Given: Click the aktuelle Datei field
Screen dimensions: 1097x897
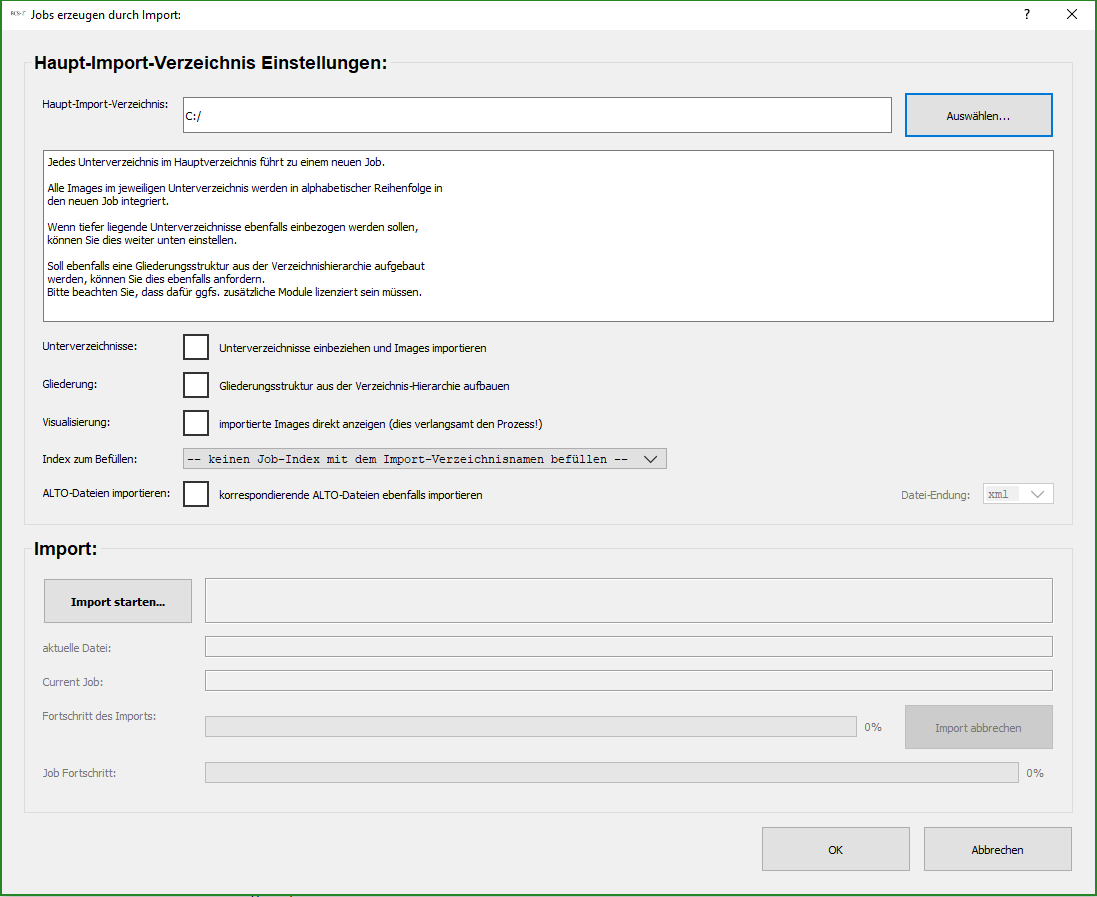Looking at the screenshot, I should pyautogui.click(x=628, y=647).
